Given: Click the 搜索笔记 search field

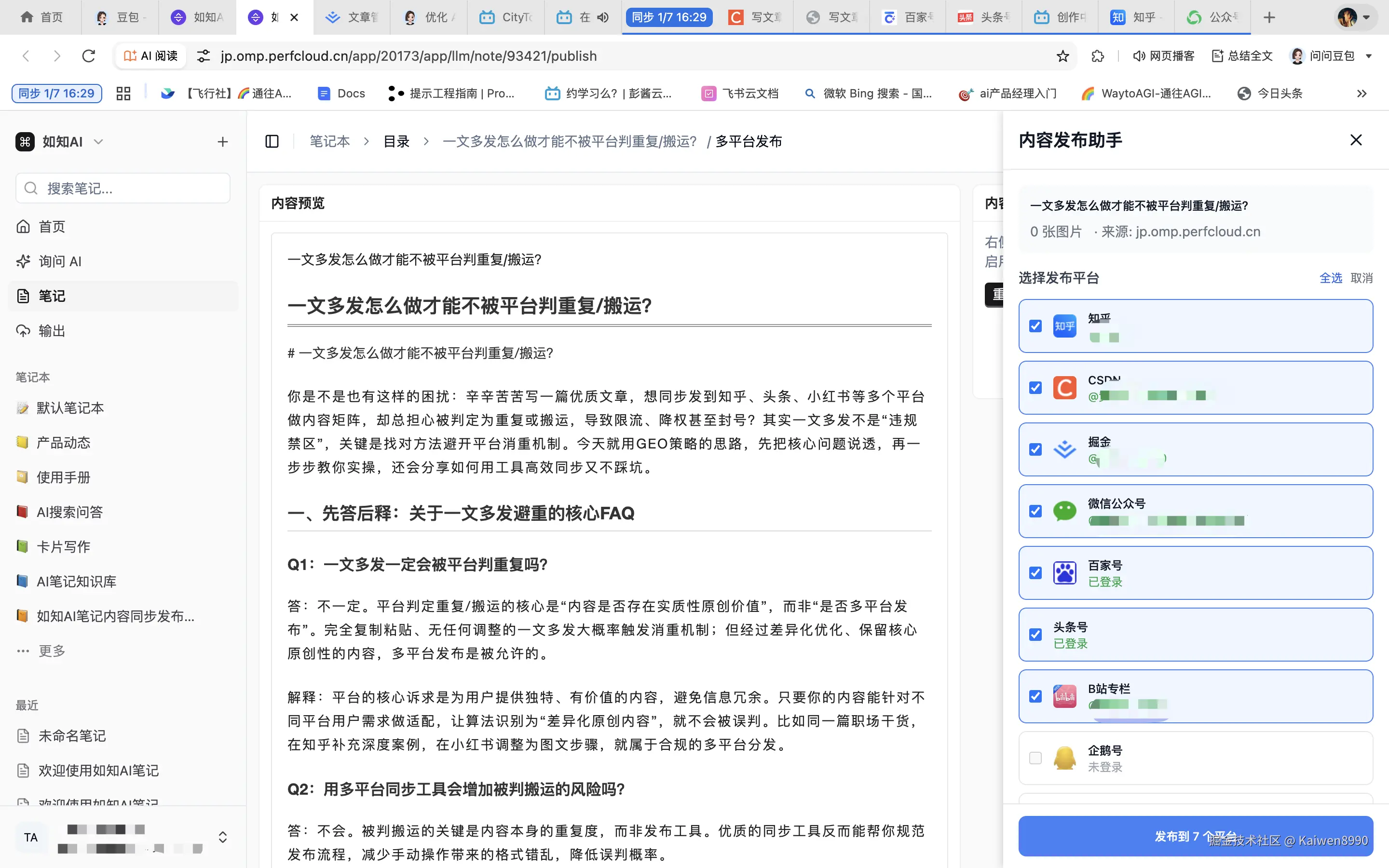Looking at the screenshot, I should tap(123, 188).
